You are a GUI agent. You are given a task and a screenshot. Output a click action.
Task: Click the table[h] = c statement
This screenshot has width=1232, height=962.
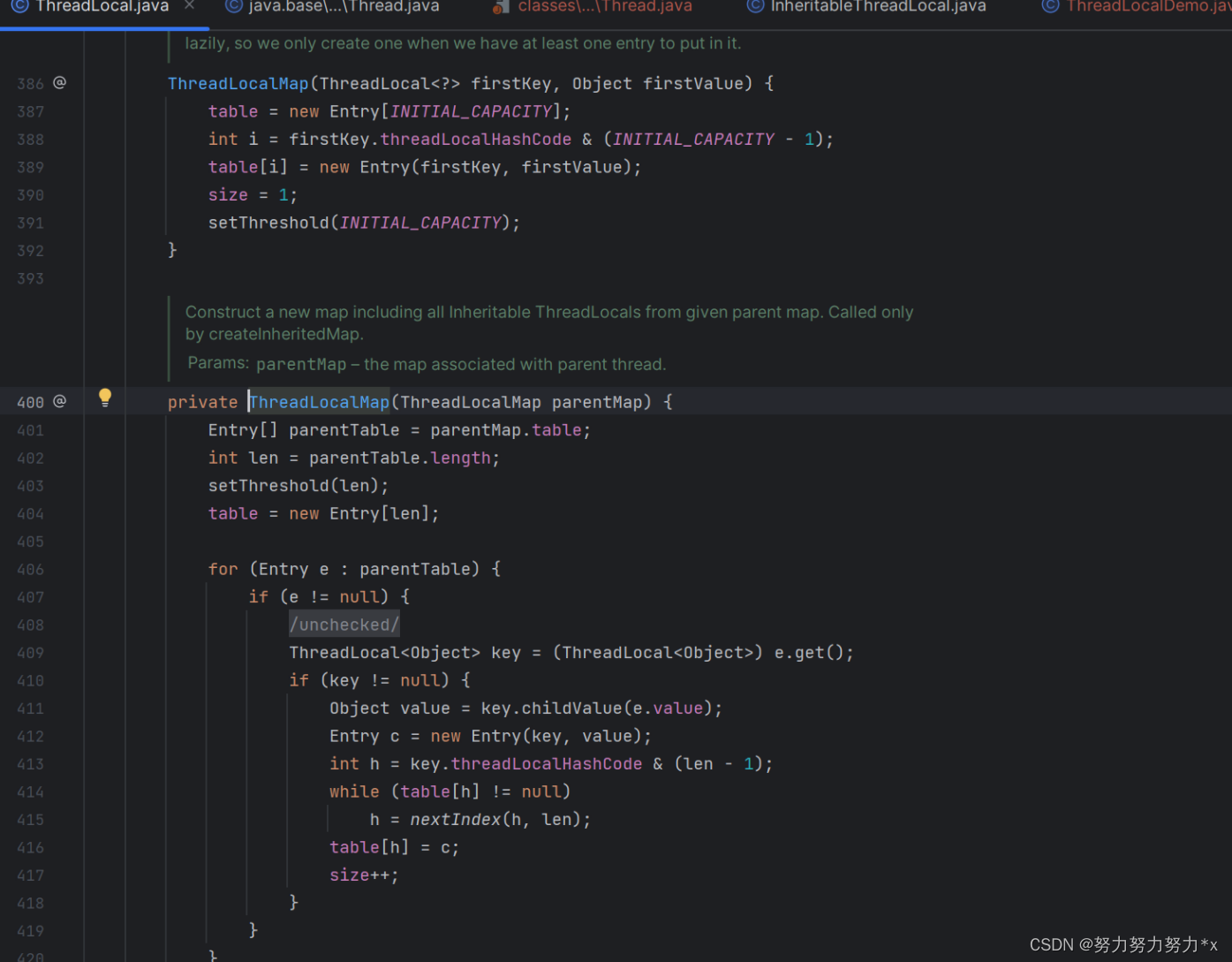(x=394, y=847)
